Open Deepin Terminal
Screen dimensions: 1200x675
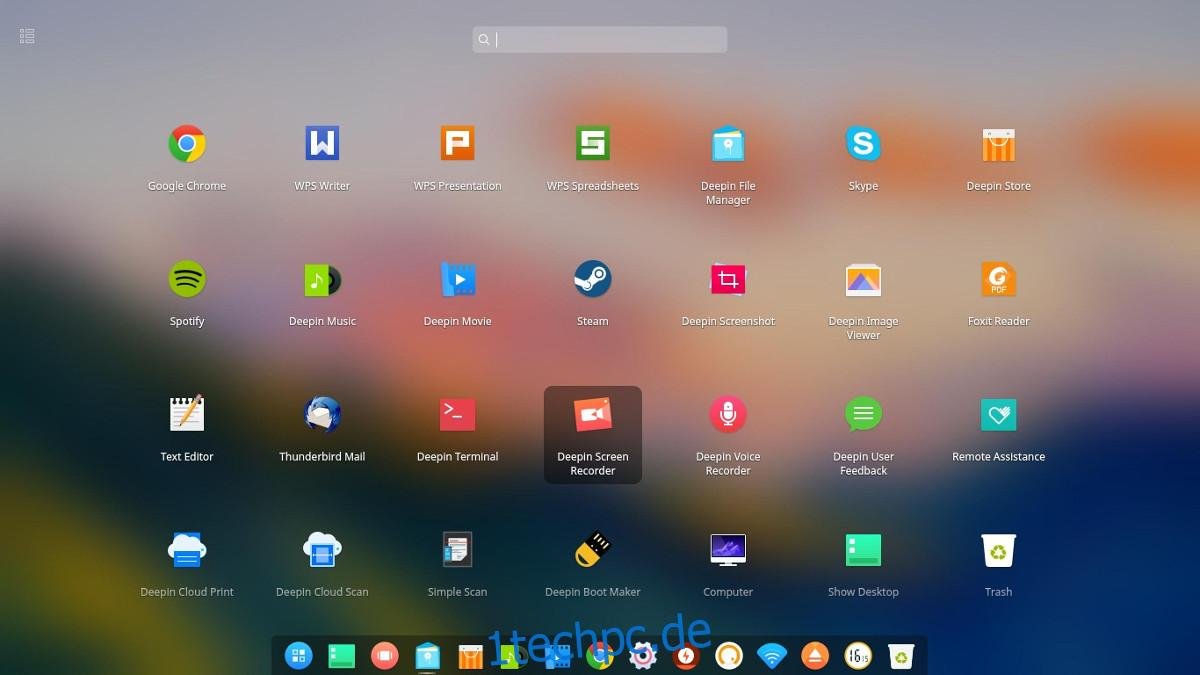pyautogui.click(x=457, y=413)
